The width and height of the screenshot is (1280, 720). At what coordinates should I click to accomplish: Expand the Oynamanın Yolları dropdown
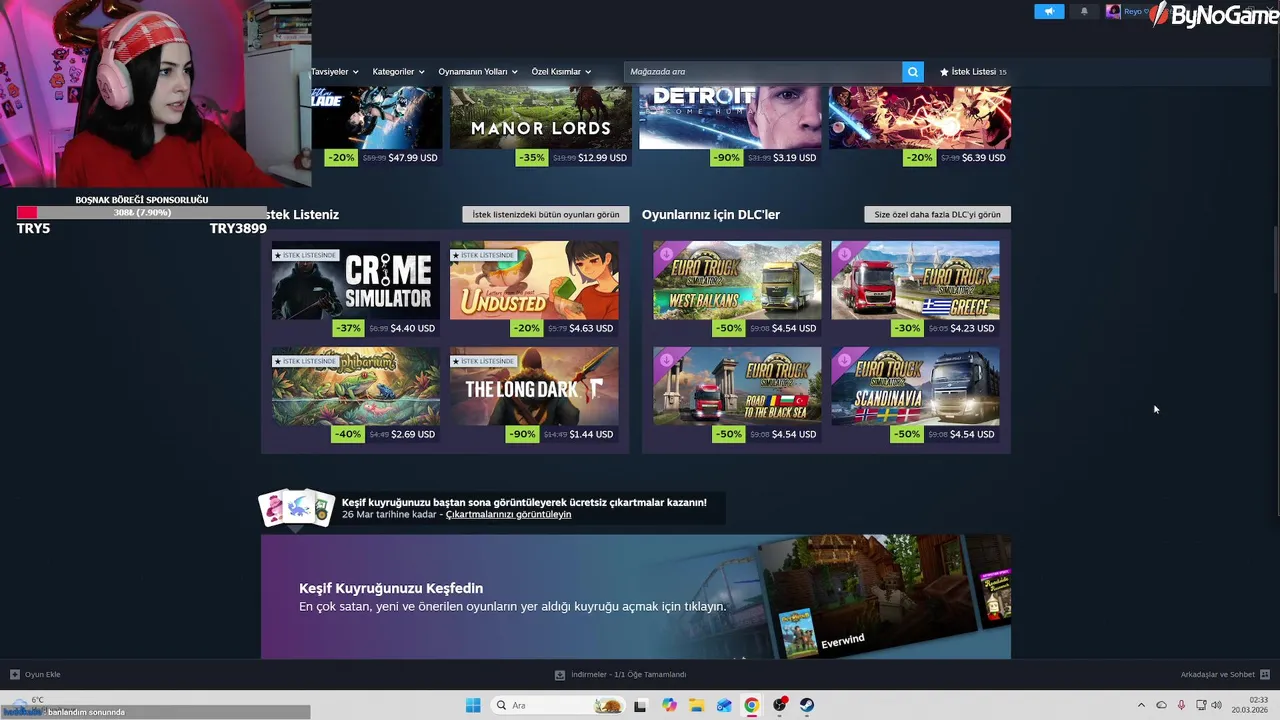coord(478,72)
